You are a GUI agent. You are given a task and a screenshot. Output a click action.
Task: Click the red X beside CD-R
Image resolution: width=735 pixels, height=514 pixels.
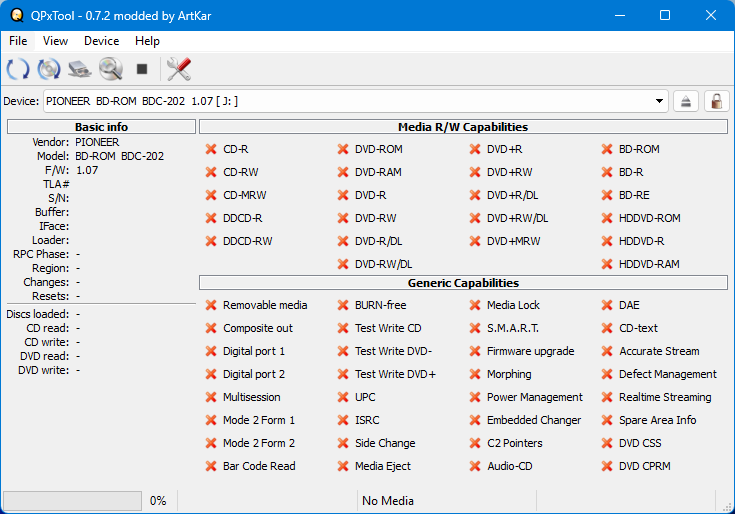pos(211,149)
